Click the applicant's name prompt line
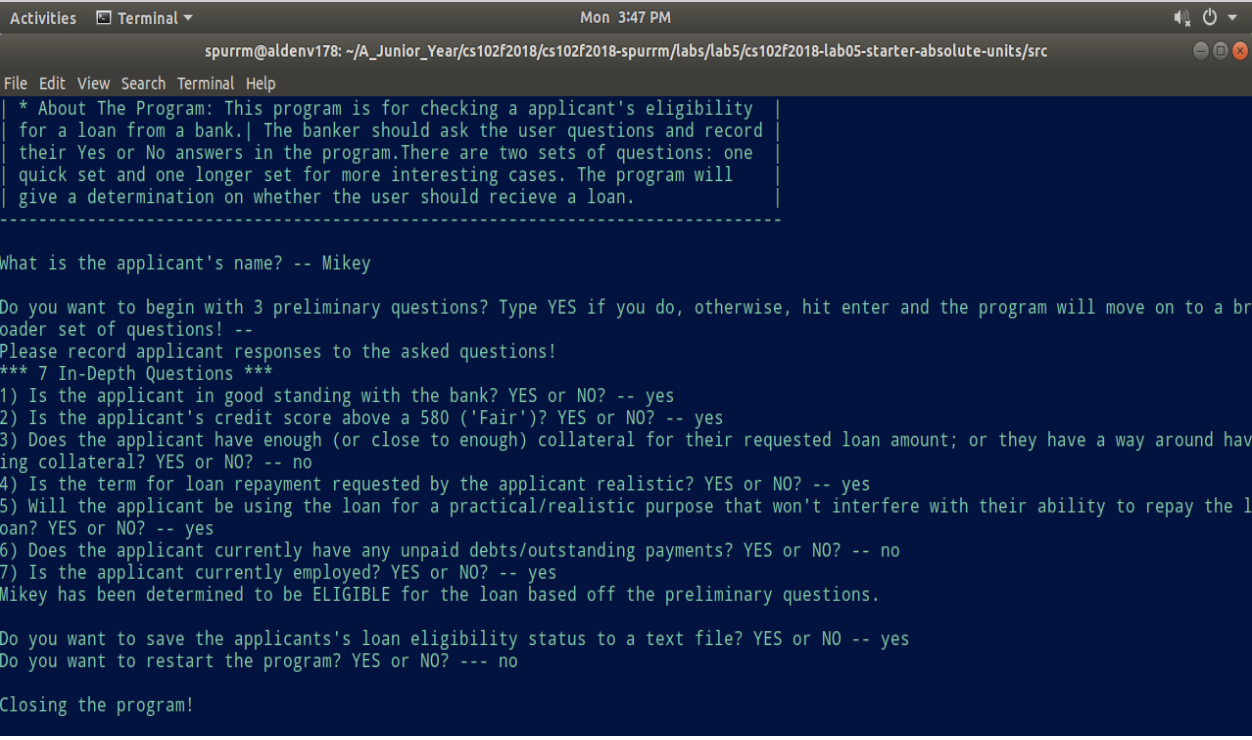The height and width of the screenshot is (740, 1252). pos(185,264)
